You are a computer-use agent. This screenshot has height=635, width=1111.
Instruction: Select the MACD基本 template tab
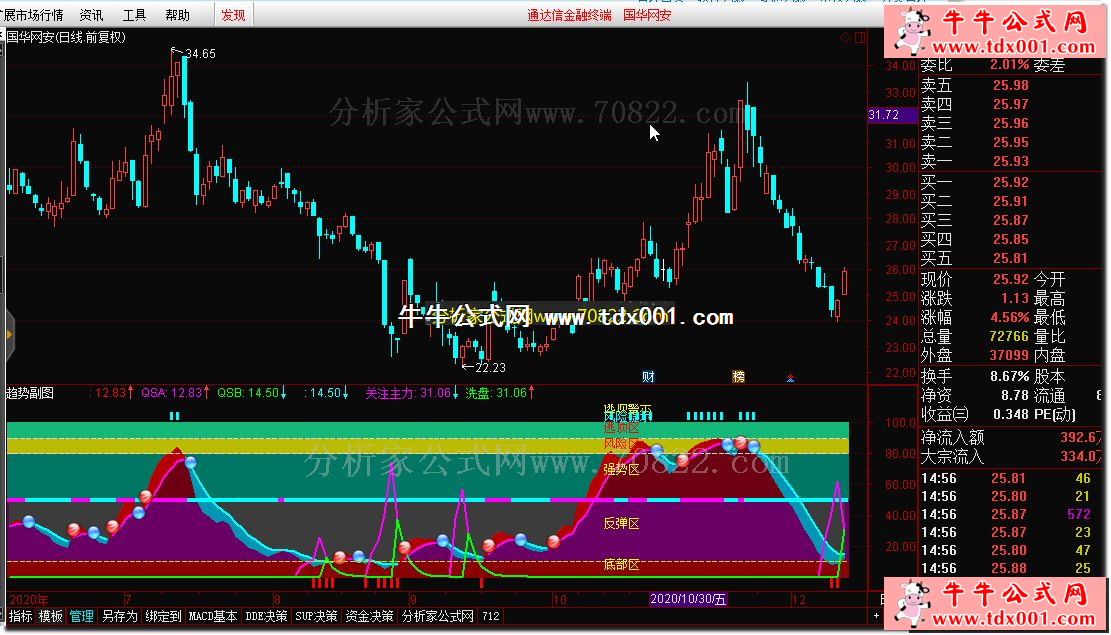point(213,617)
